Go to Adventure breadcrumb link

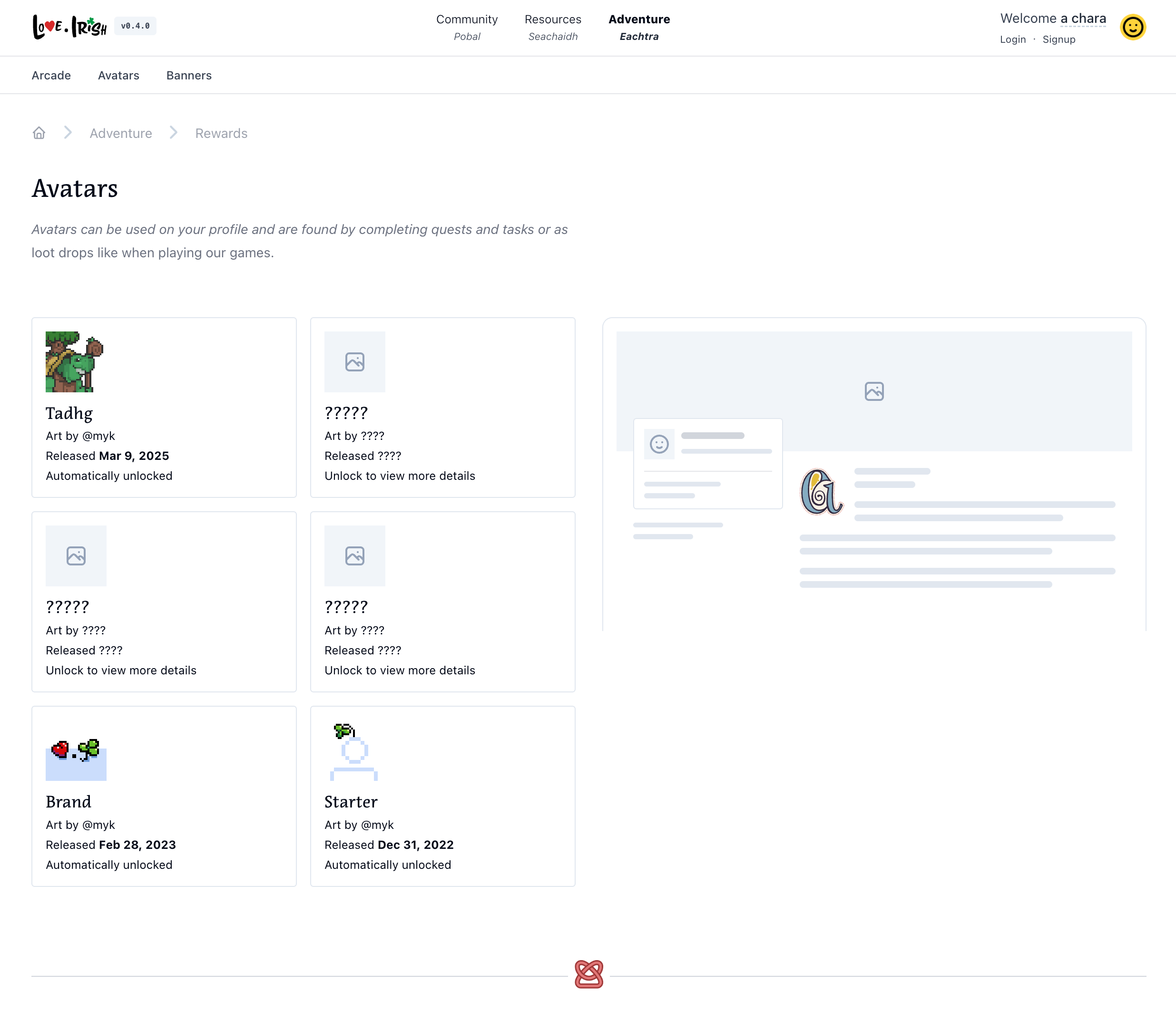[121, 134]
